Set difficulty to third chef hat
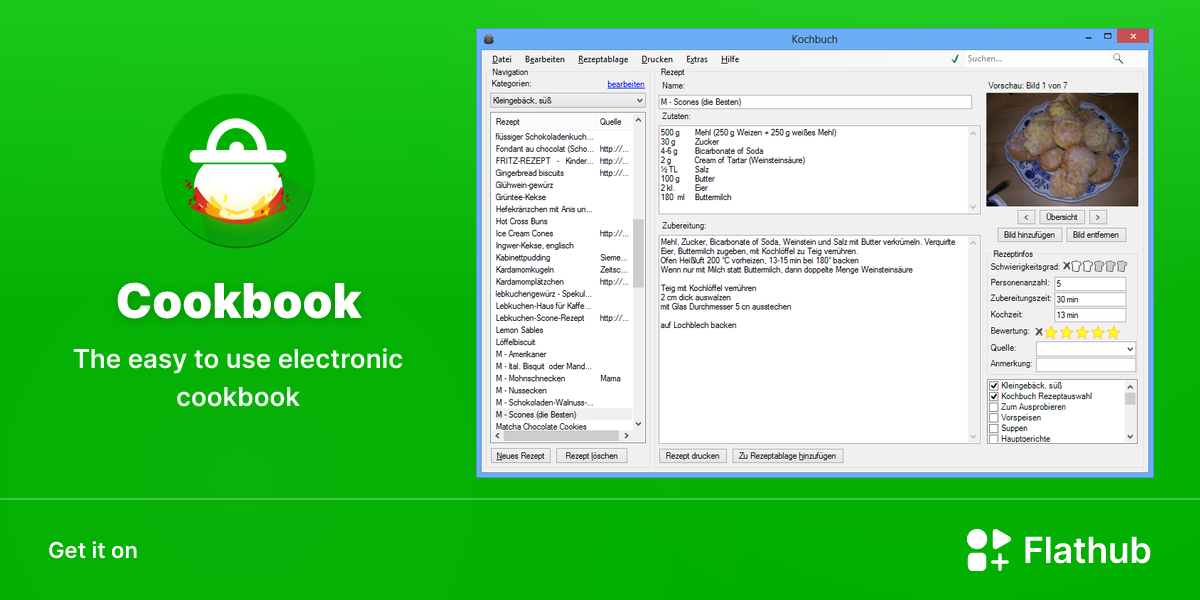Viewport: 1200px width, 600px height. (1100, 266)
